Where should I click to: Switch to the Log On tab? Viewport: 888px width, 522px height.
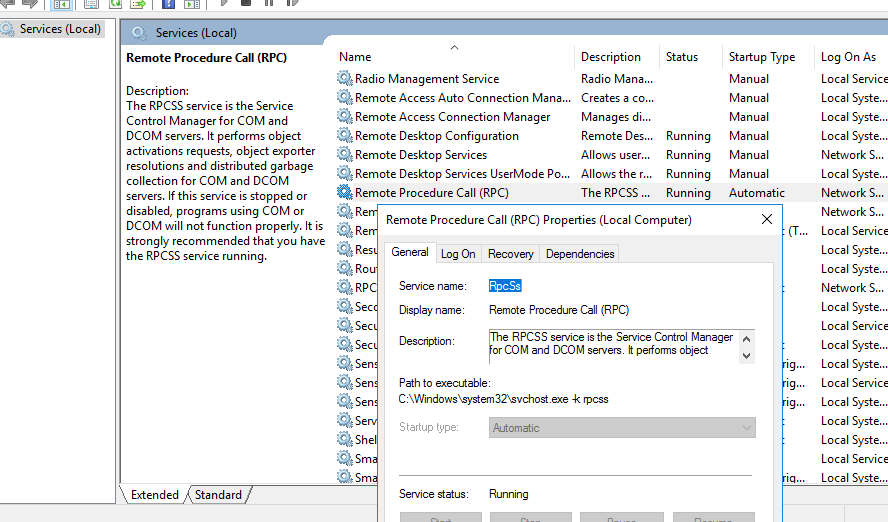458,254
